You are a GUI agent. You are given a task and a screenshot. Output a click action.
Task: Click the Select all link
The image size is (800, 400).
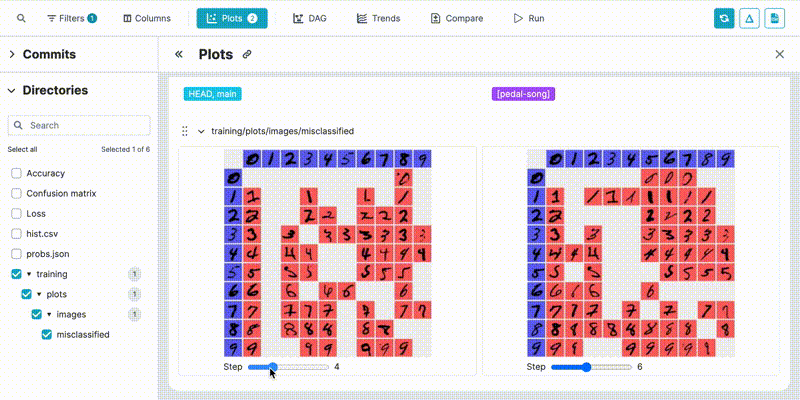(23, 149)
